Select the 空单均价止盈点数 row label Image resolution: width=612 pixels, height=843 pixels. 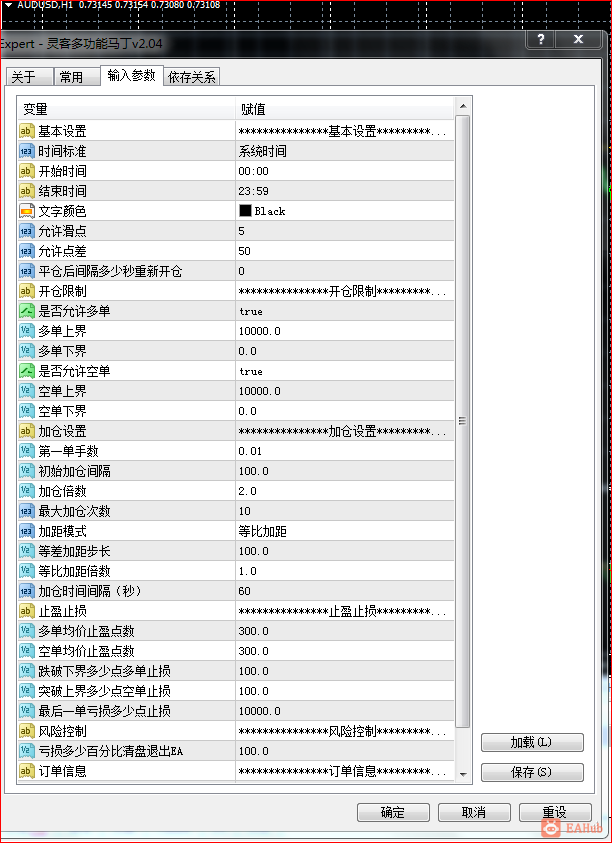click(x=86, y=651)
